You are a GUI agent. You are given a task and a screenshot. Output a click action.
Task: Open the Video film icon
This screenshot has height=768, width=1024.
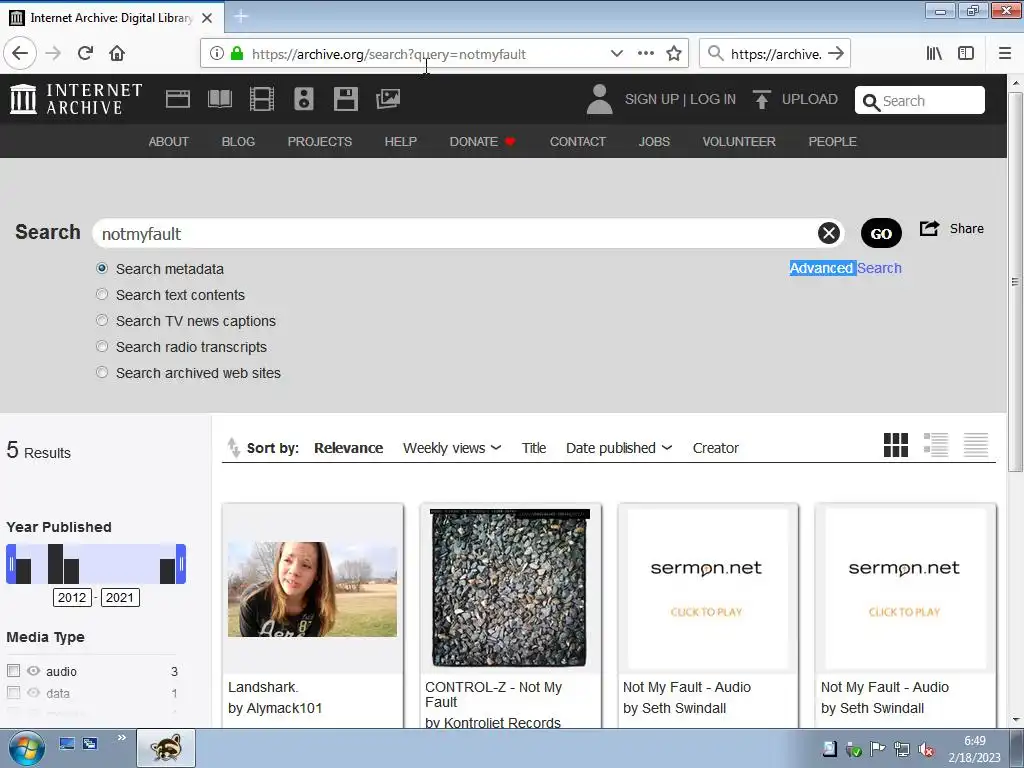click(x=262, y=99)
